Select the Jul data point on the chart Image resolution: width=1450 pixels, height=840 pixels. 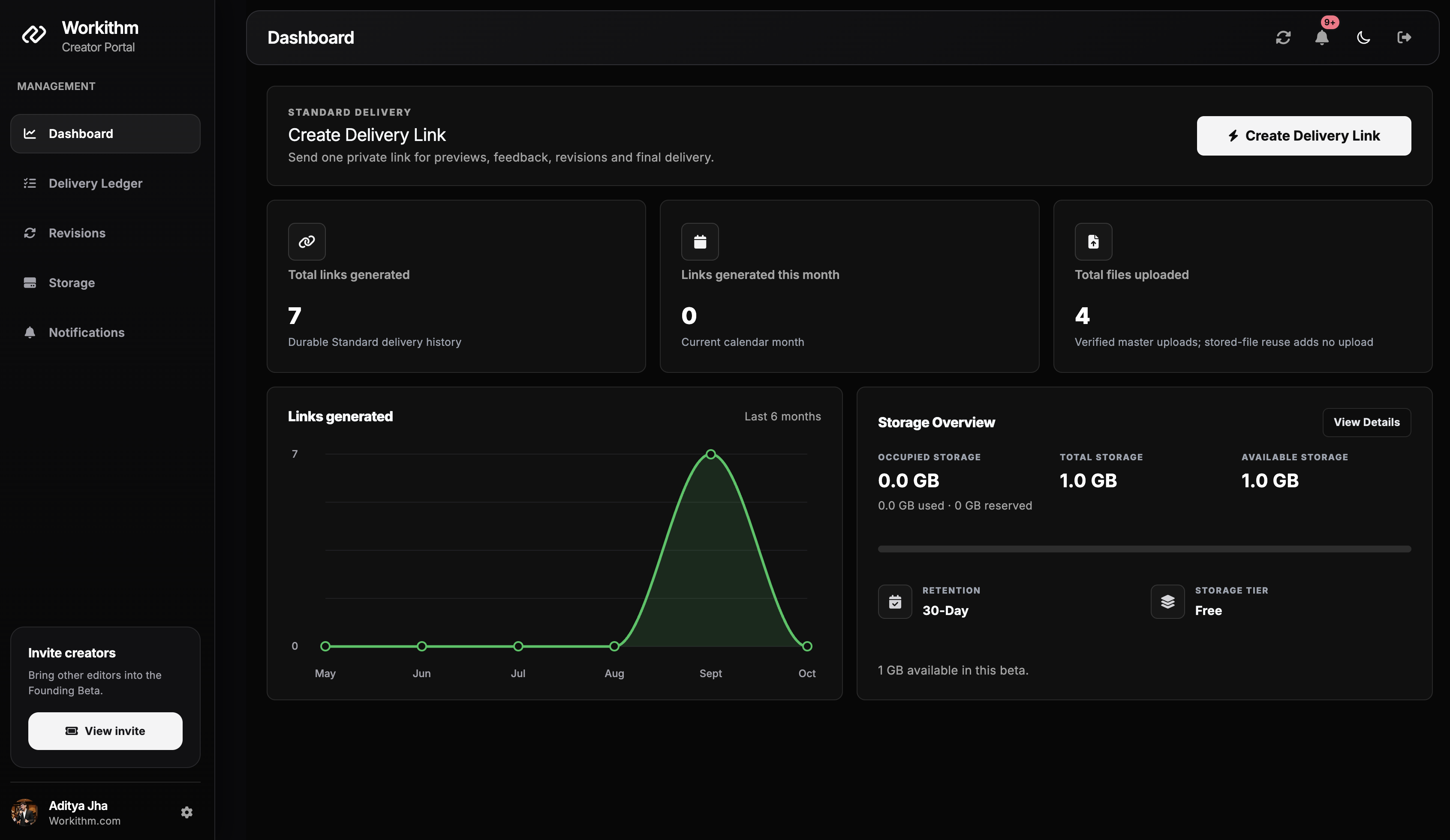pos(518,647)
